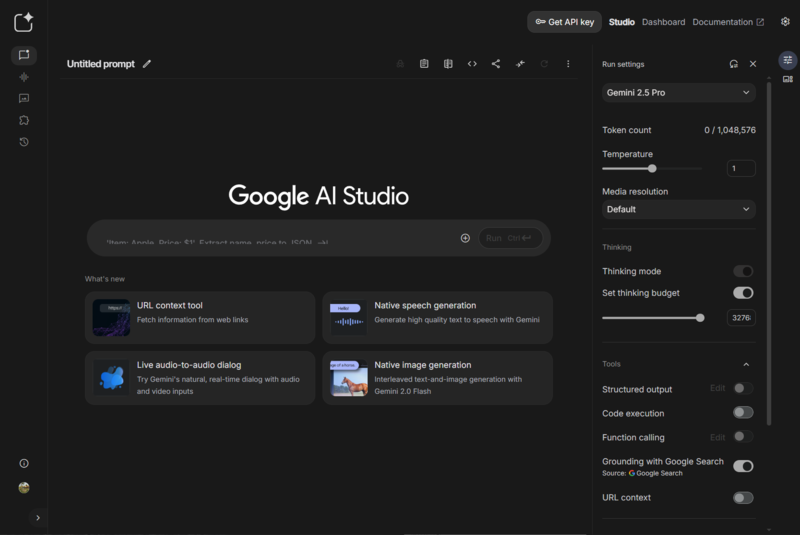Viewport: 800px width, 535px height.
Task: Open the prompt gallery icon below settings
Action: point(788,79)
